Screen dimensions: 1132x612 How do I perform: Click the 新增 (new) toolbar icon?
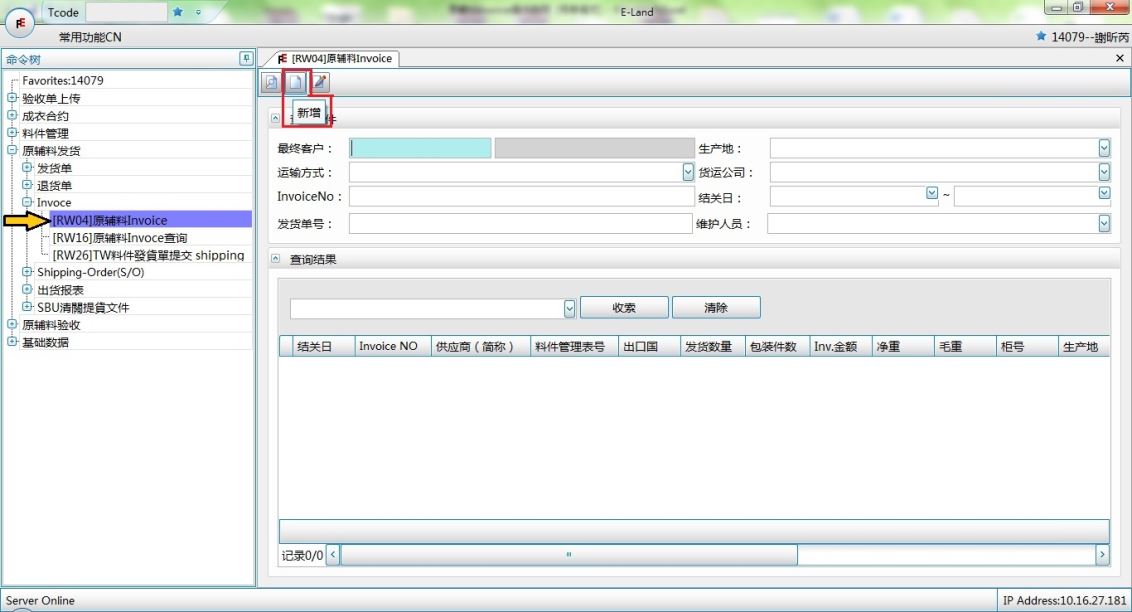tap(296, 82)
